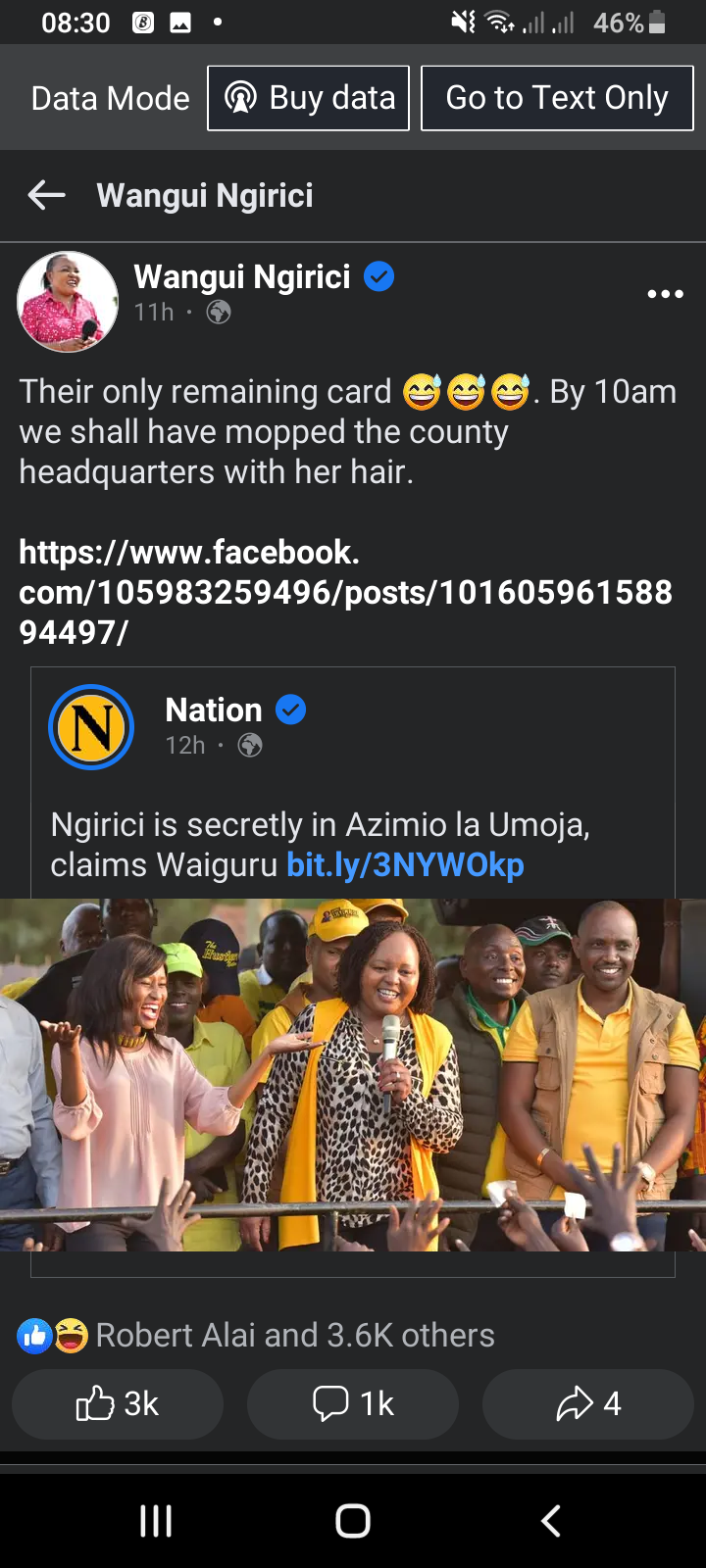Screen dimensions: 706x1568
Task: Tap the Buy data button
Action: tap(308, 98)
